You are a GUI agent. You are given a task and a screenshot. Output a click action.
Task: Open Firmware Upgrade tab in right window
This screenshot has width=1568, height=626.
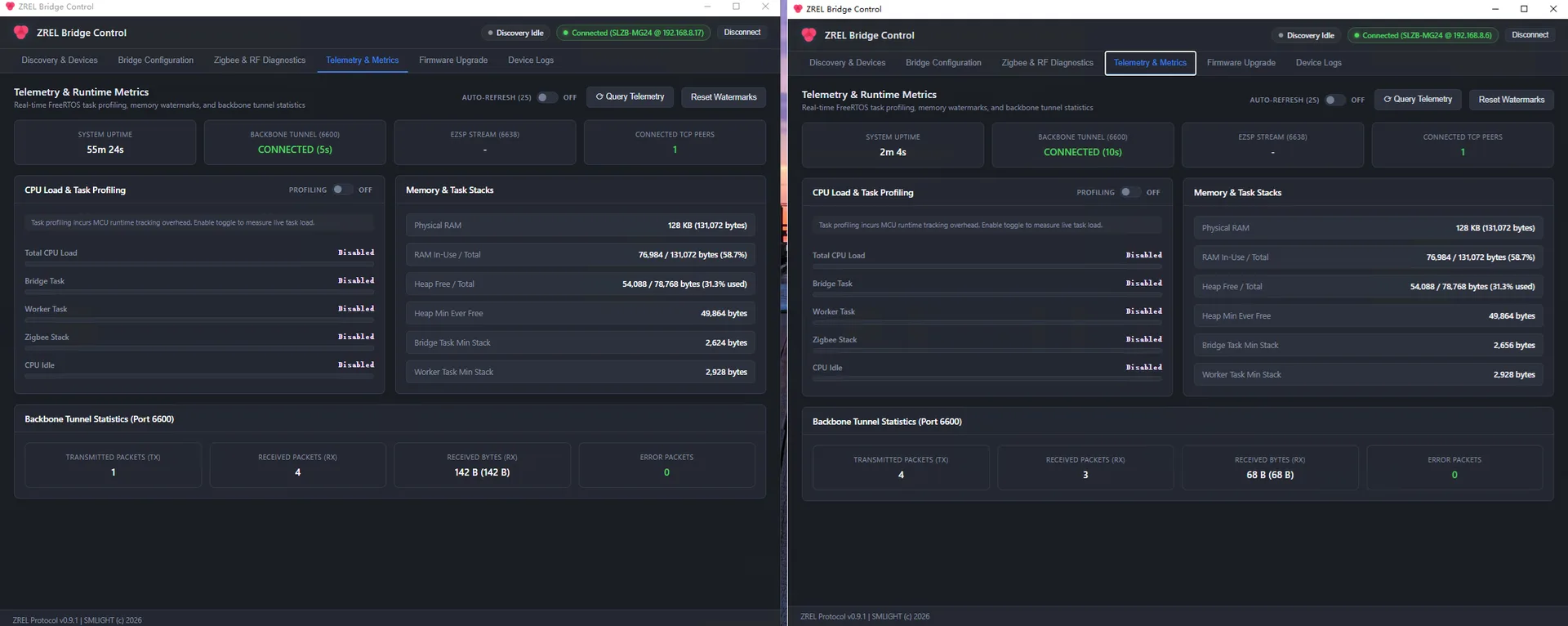pyautogui.click(x=1241, y=63)
